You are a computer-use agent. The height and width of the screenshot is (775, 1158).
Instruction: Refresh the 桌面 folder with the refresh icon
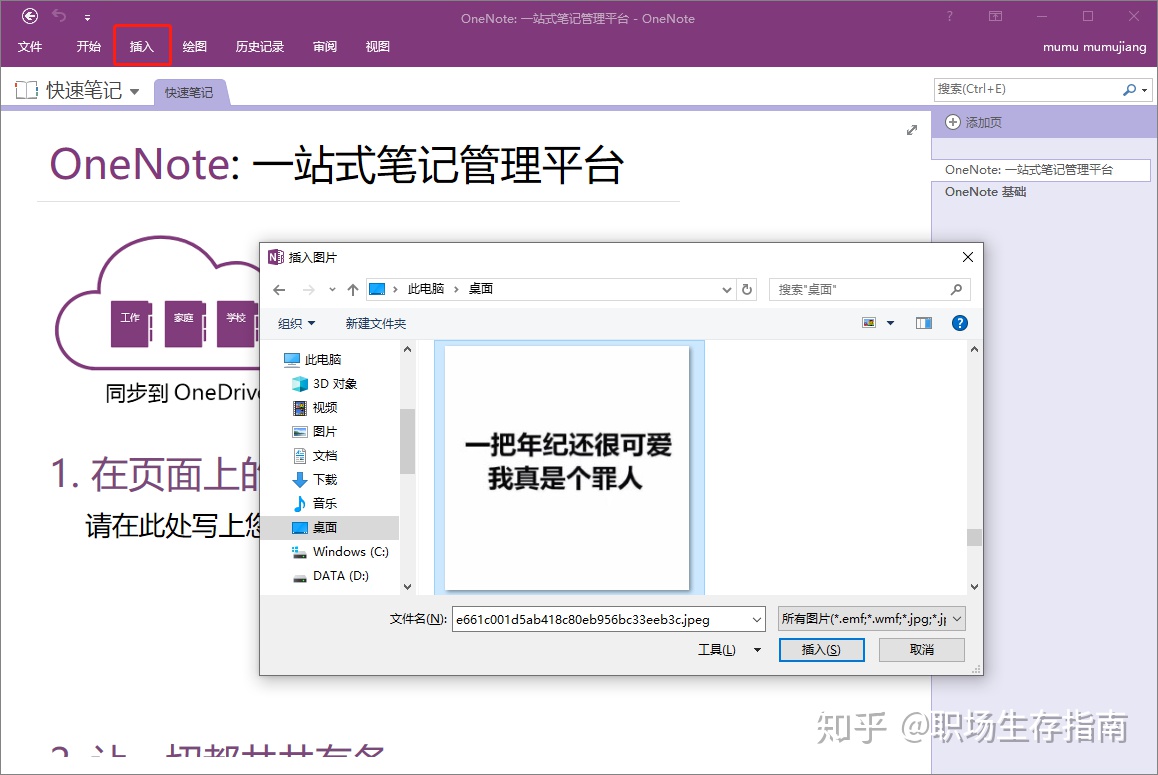pyautogui.click(x=746, y=289)
